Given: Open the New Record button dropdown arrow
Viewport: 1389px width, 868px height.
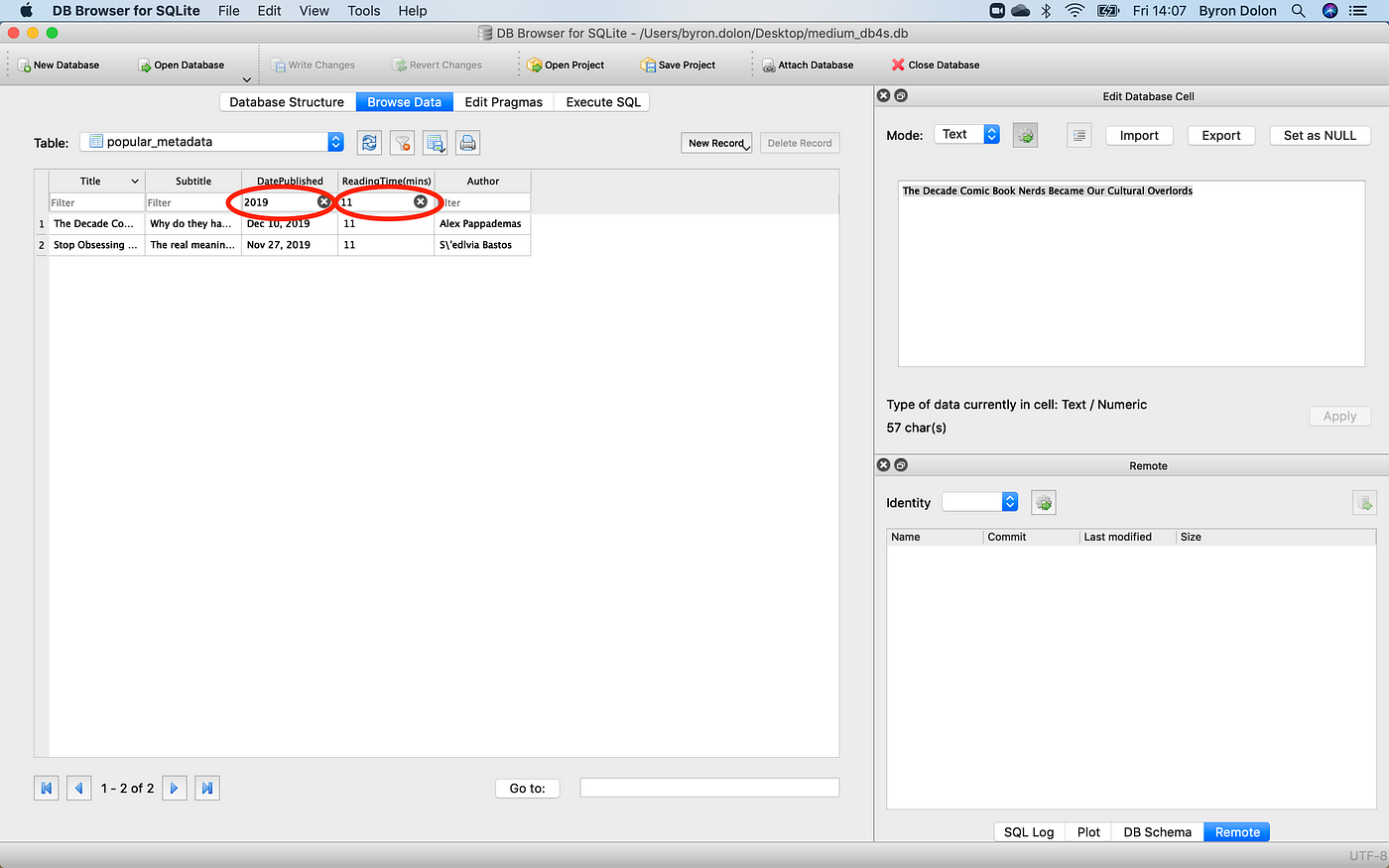Looking at the screenshot, I should tap(746, 147).
